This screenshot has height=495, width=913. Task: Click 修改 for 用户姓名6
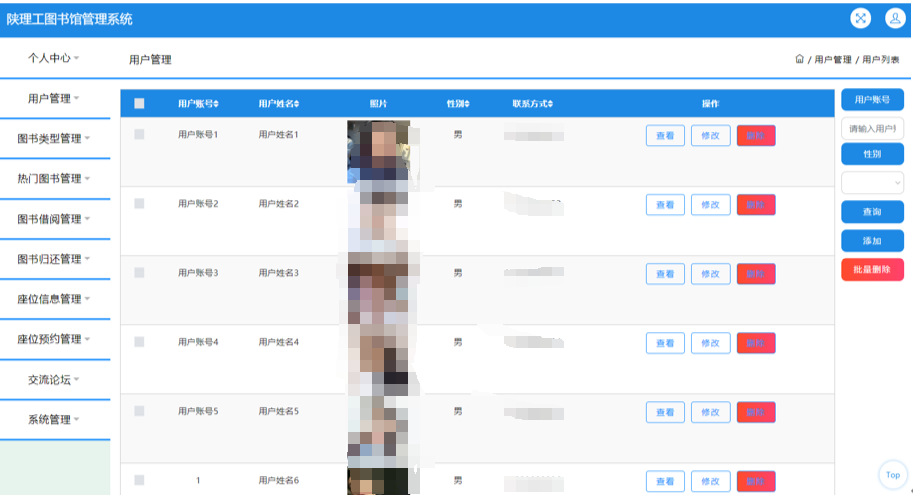710,482
